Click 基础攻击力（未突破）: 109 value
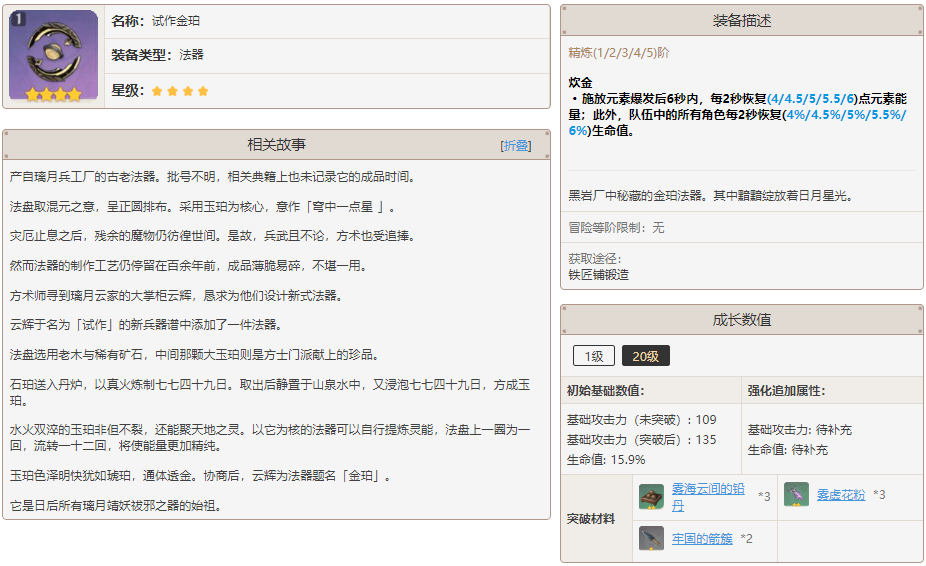Image resolution: width=926 pixels, height=566 pixels. coord(641,420)
